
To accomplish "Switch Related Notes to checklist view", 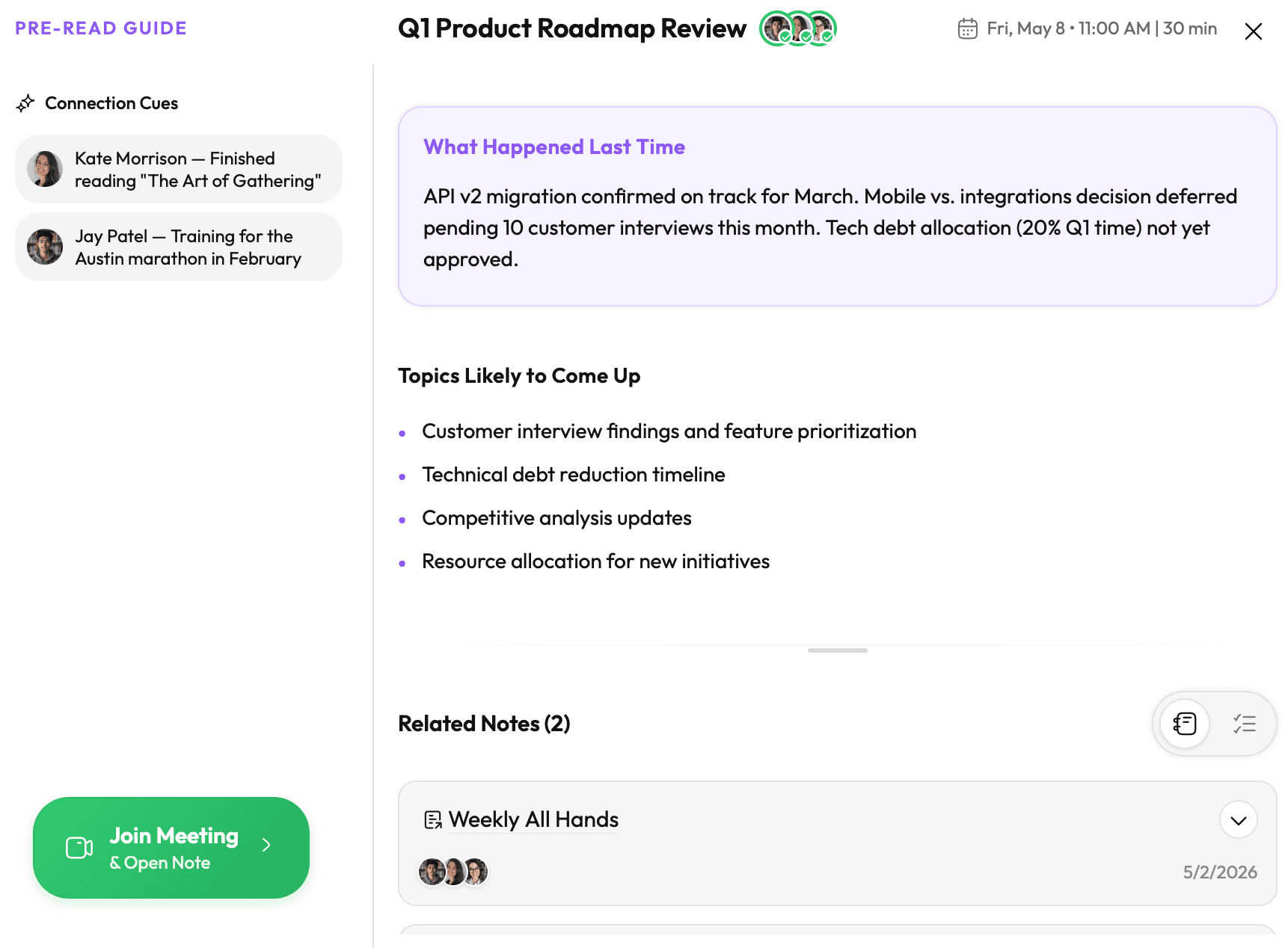I will click(x=1245, y=724).
